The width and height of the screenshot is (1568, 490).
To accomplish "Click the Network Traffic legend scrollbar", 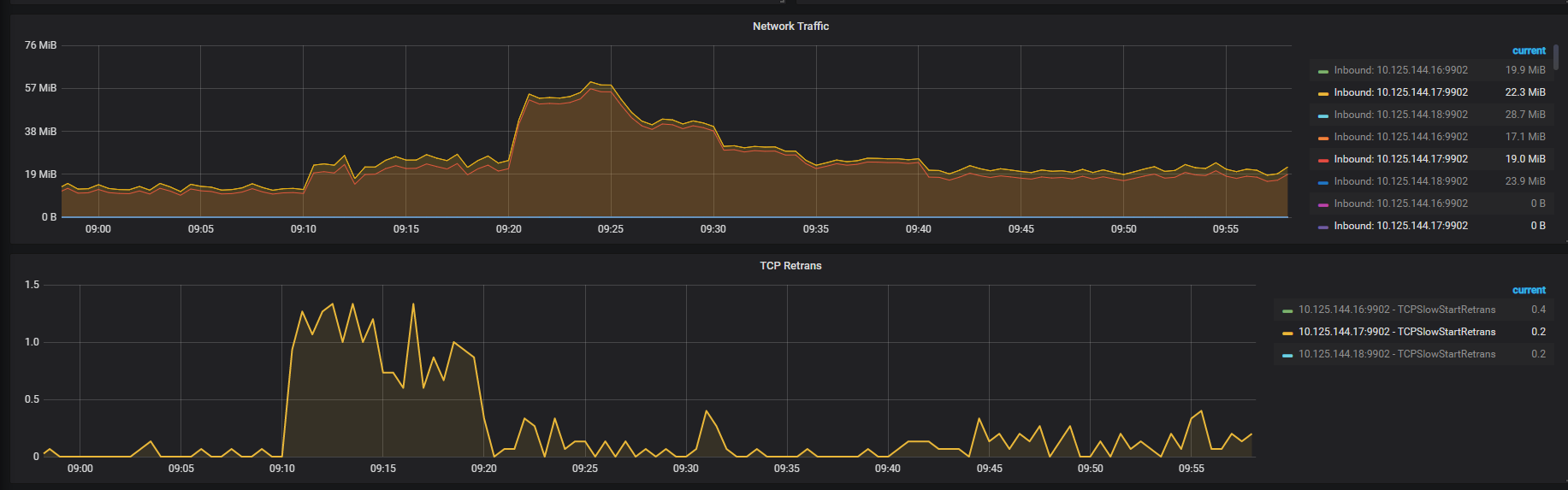I will [x=1555, y=60].
